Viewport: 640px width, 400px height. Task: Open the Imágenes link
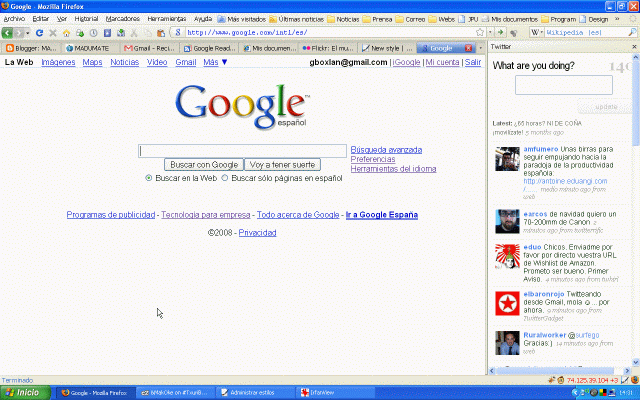click(x=58, y=62)
